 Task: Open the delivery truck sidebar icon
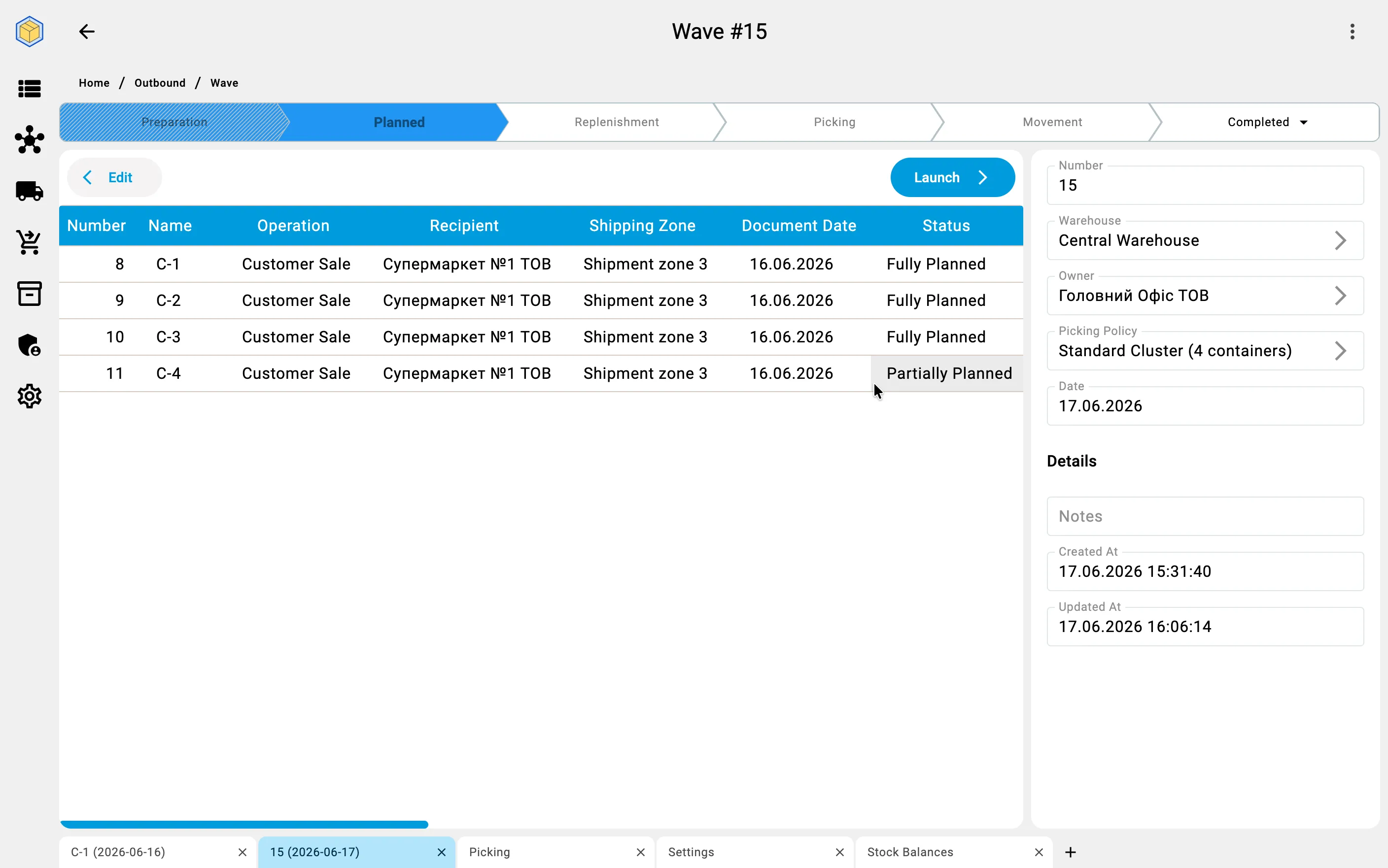coord(29,191)
